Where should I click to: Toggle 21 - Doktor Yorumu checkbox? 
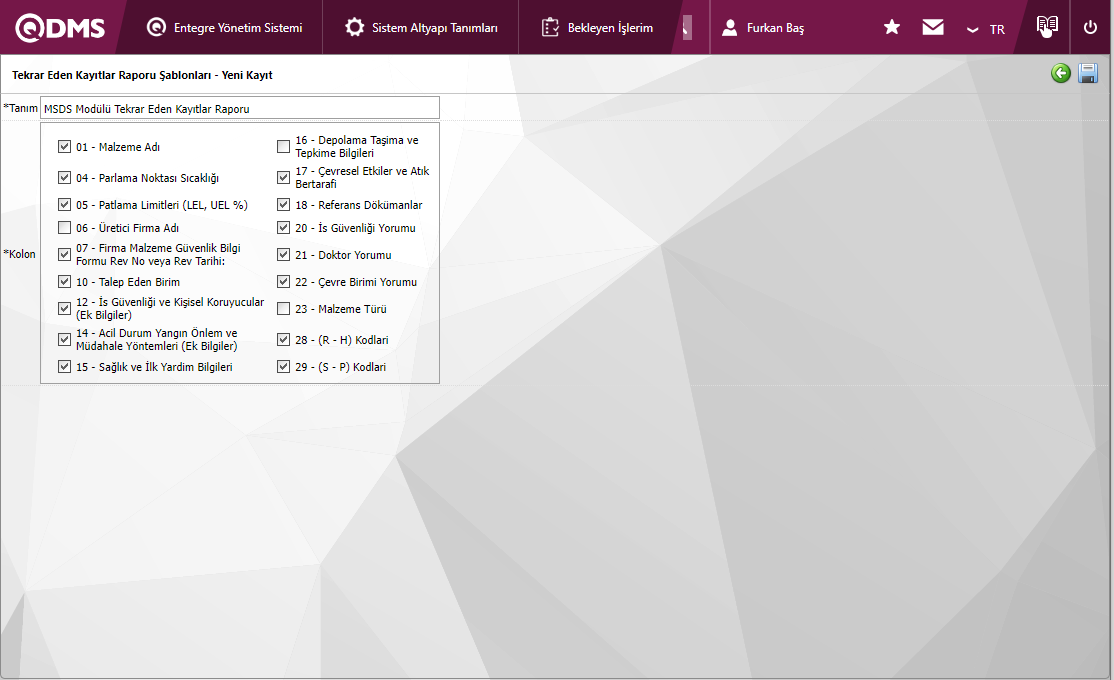(x=283, y=254)
